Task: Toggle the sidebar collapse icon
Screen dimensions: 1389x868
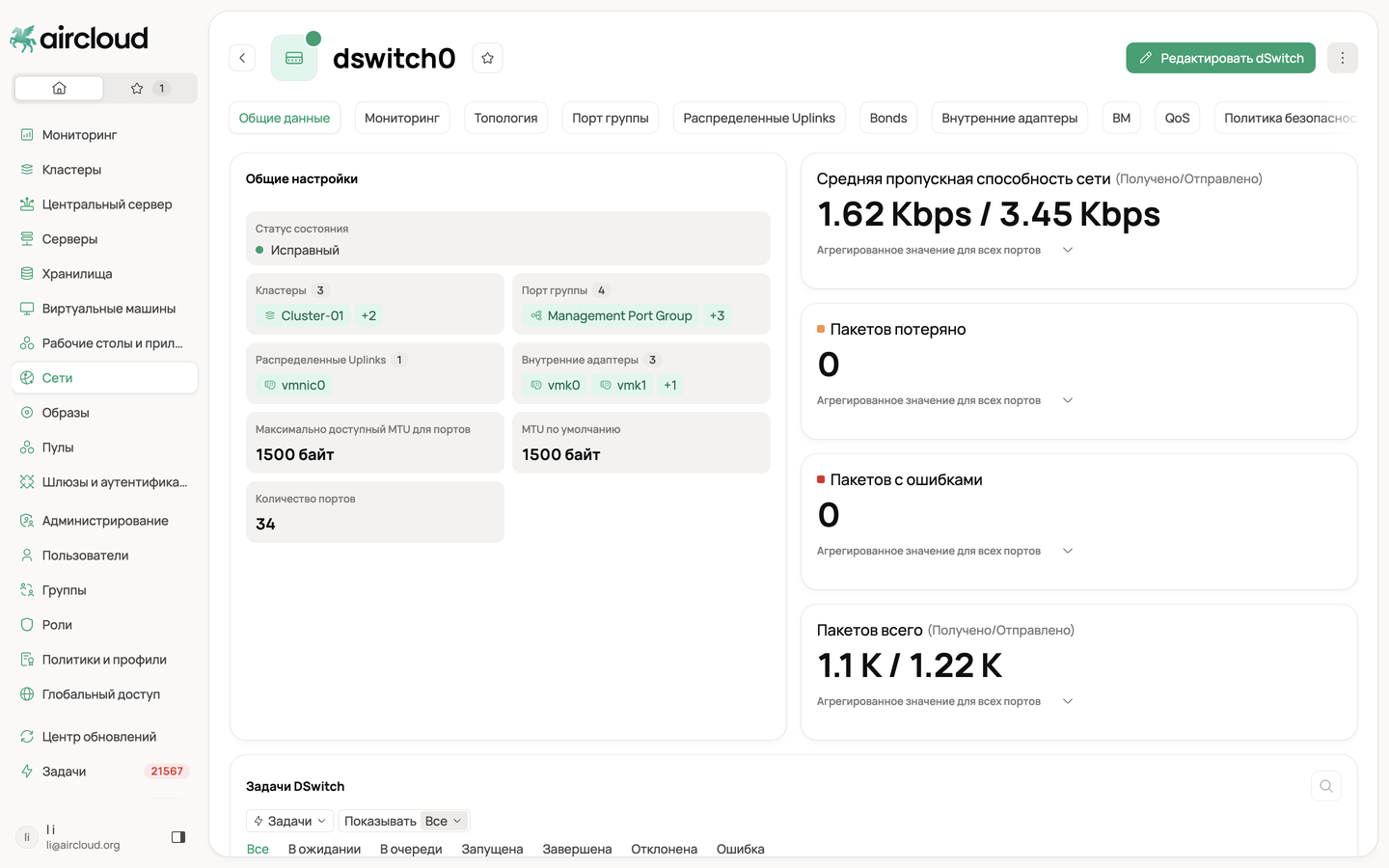Action: (178, 837)
